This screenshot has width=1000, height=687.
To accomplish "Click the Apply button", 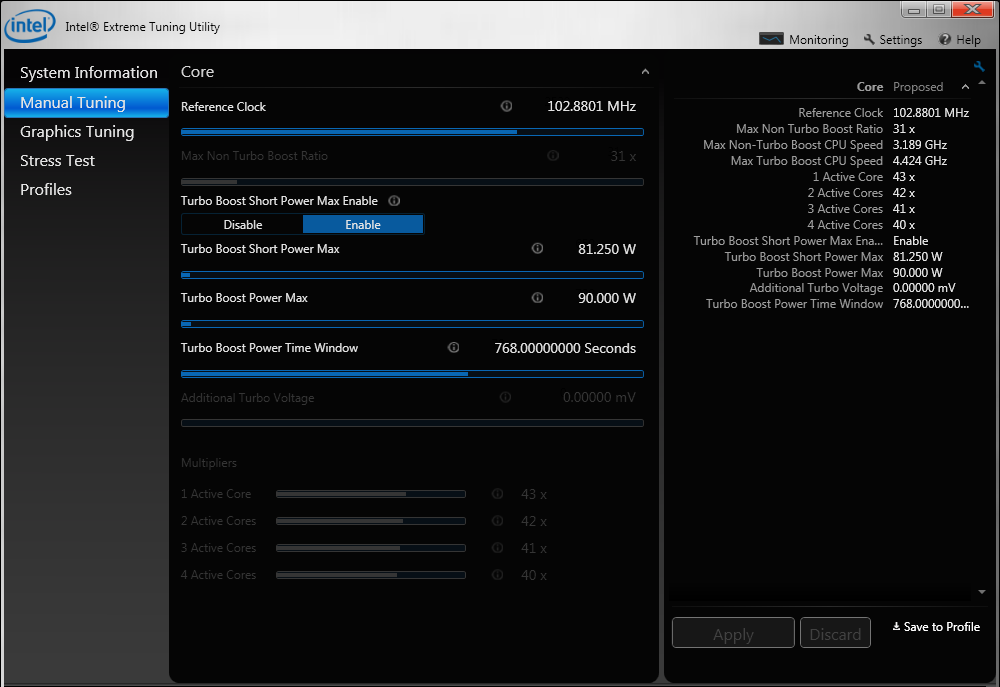I will (733, 633).
